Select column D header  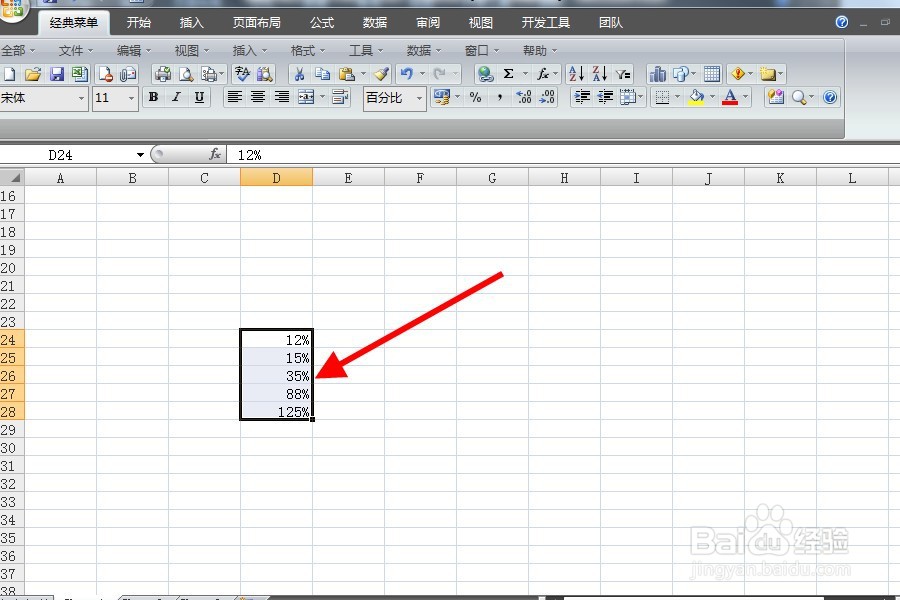(x=276, y=178)
